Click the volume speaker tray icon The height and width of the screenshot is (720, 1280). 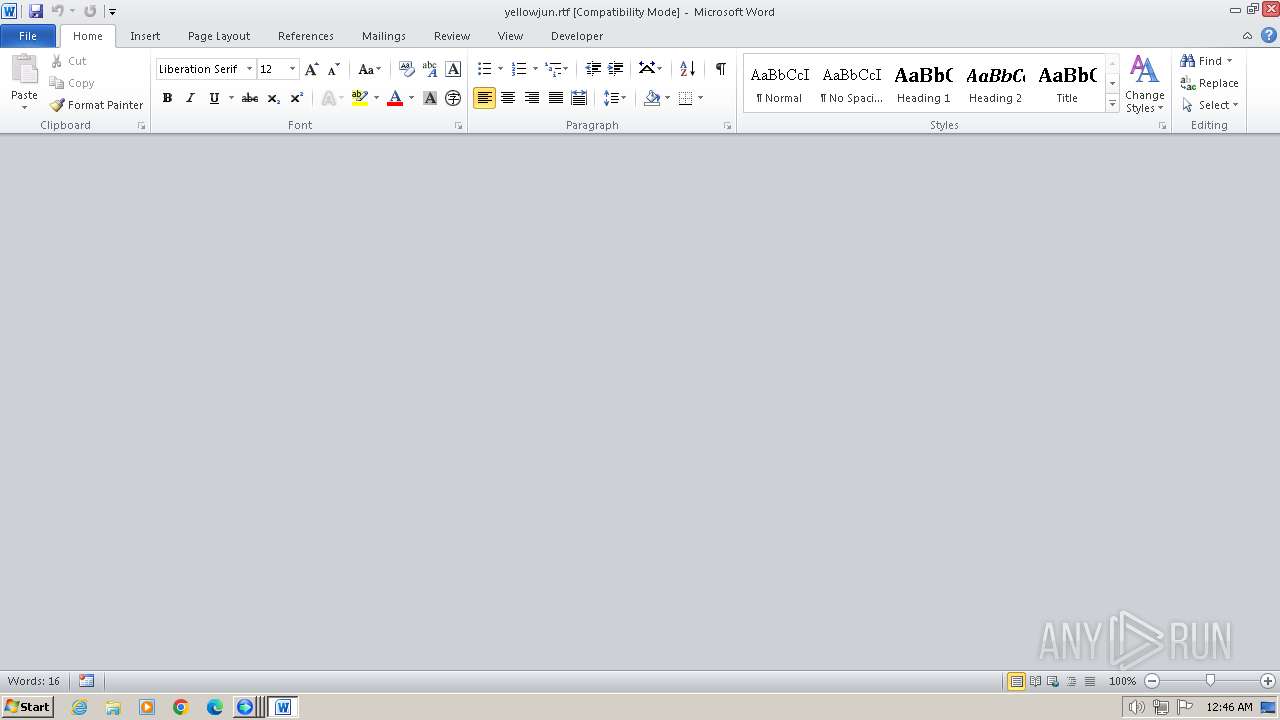[1136, 707]
